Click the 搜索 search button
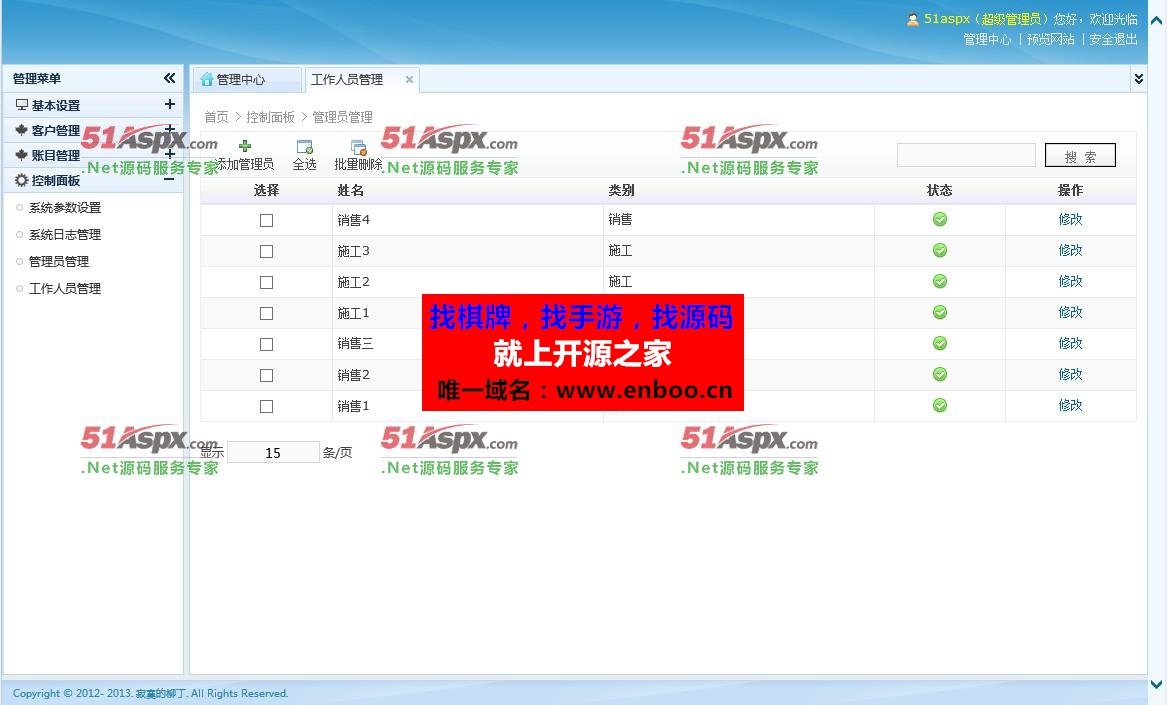Viewport: 1167px width, 705px height. (1080, 155)
